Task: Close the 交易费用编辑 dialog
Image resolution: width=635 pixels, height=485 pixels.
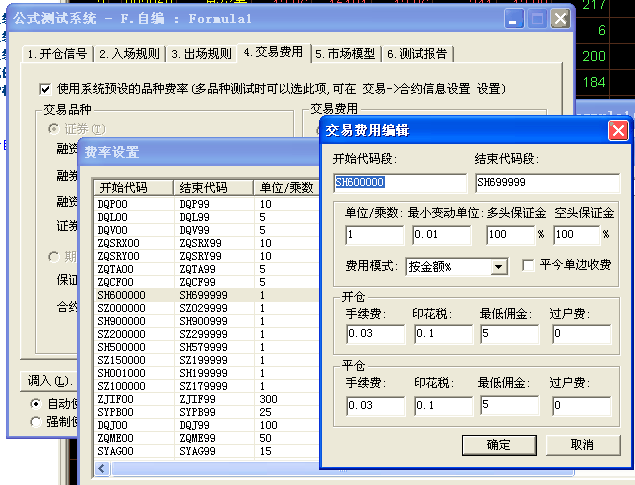Action: 617,131
